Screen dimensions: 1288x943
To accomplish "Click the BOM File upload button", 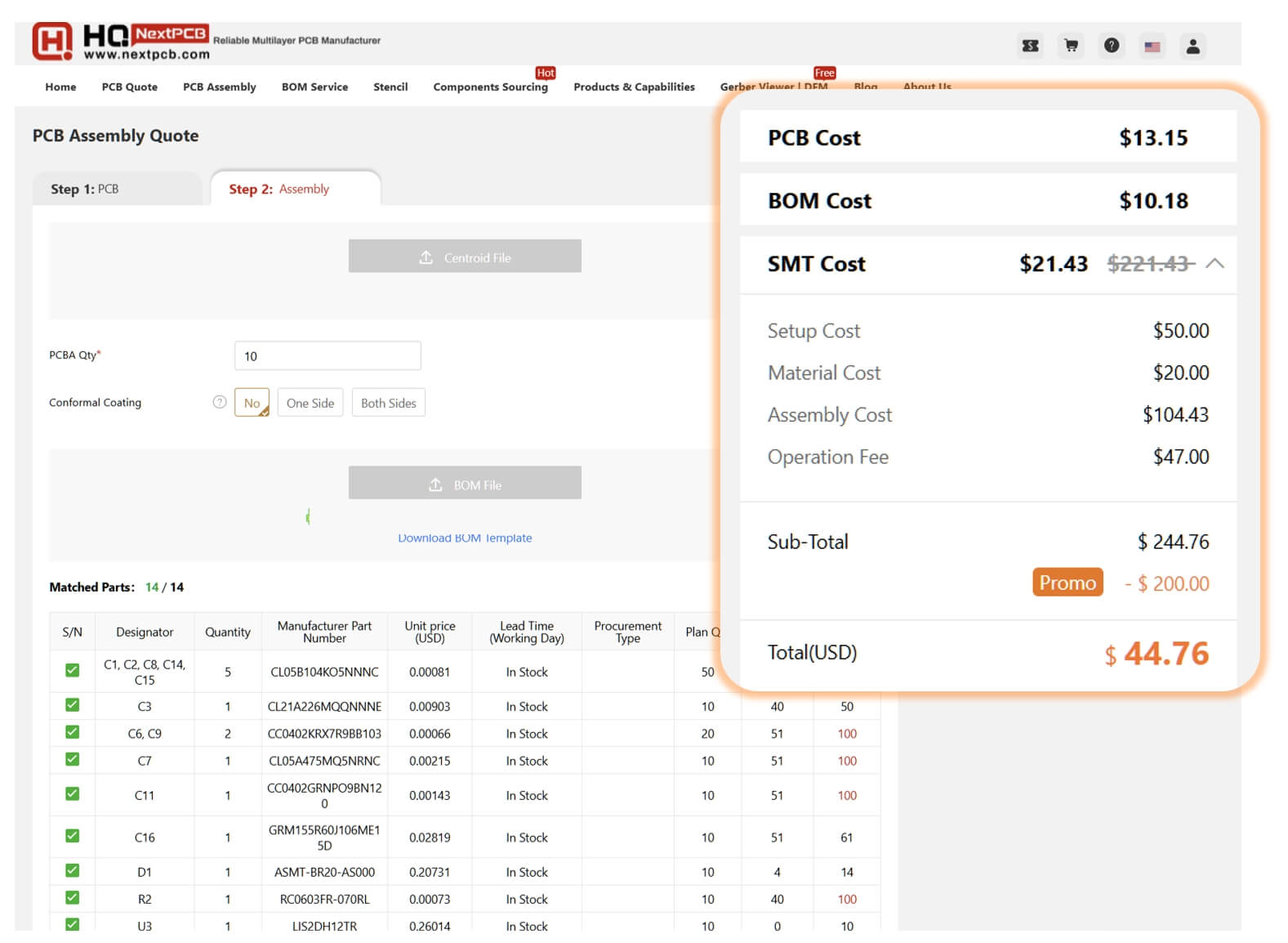I will click(465, 484).
